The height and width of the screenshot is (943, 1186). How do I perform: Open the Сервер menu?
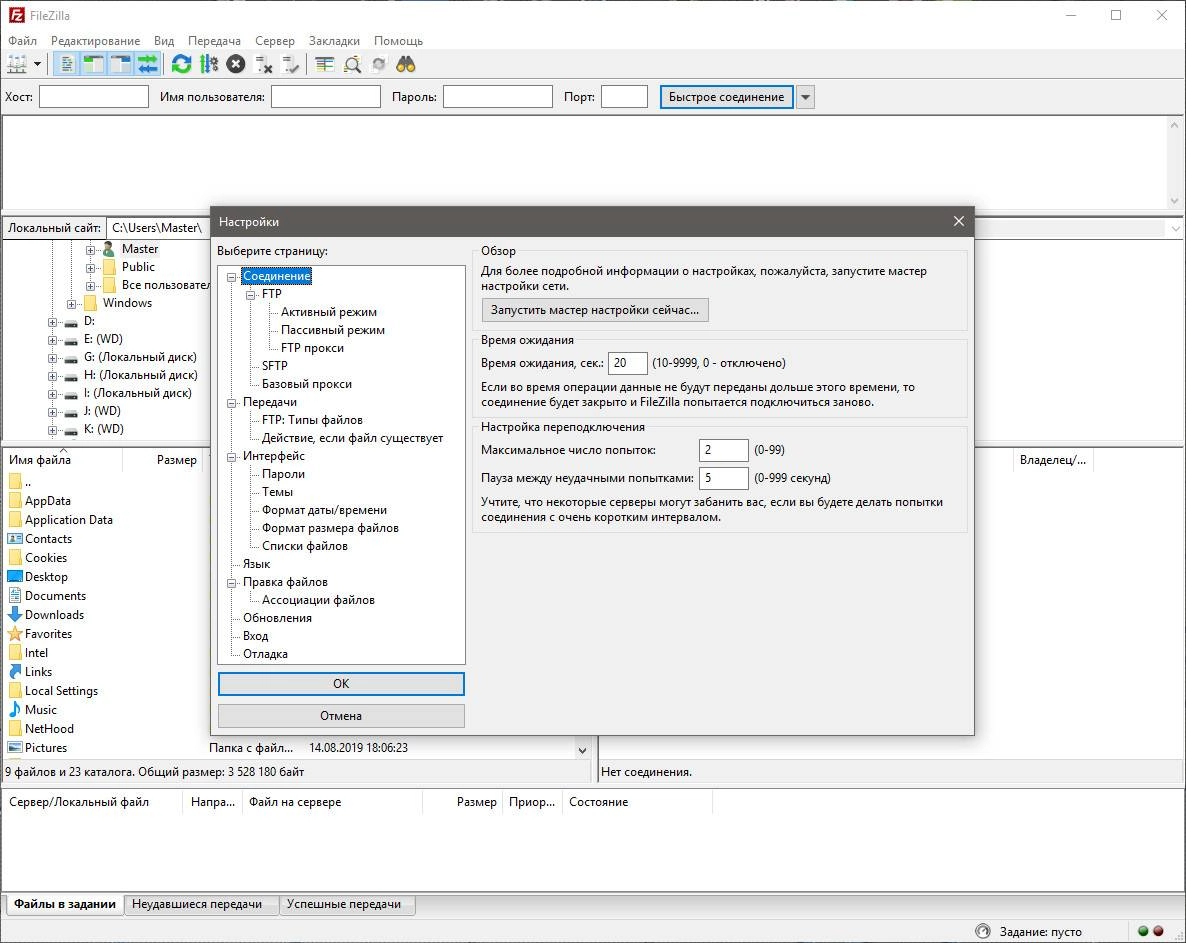point(275,41)
